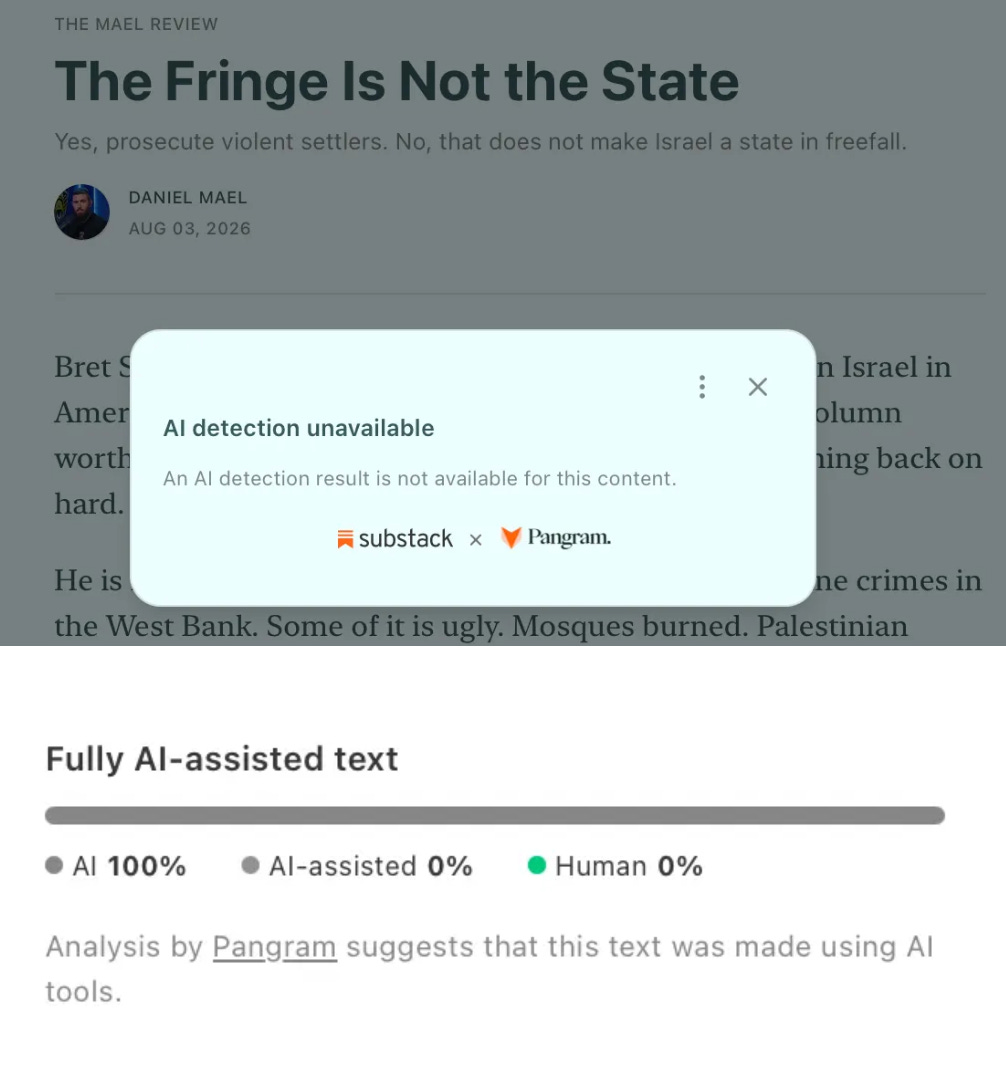Click the gray AI 100% legend dot
Image resolution: width=1006 pixels, height=1070 pixels.
54,865
